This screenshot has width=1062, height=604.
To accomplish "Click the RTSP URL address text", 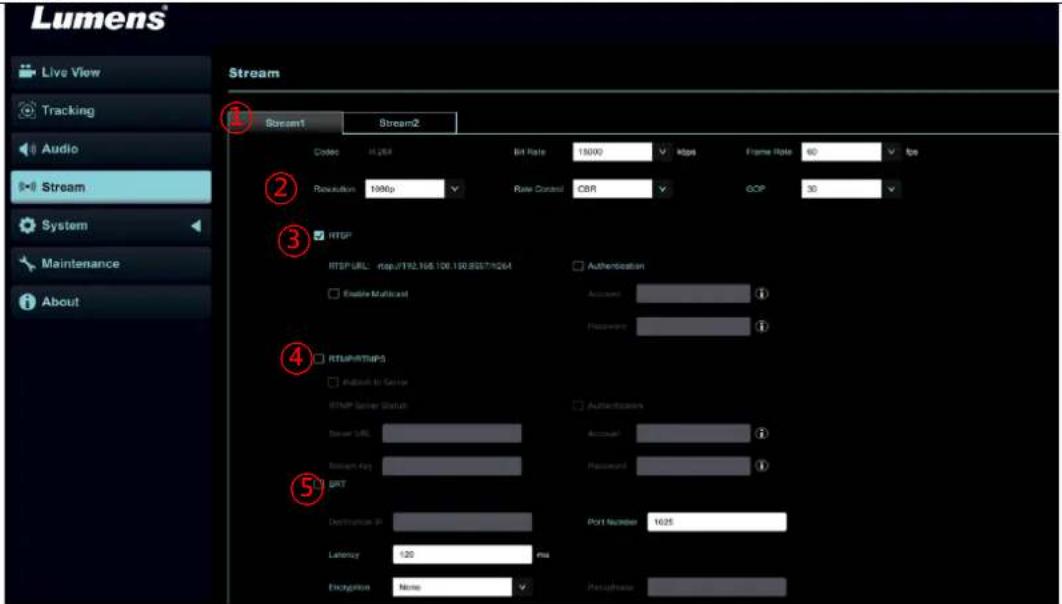I will click(x=444, y=266).
